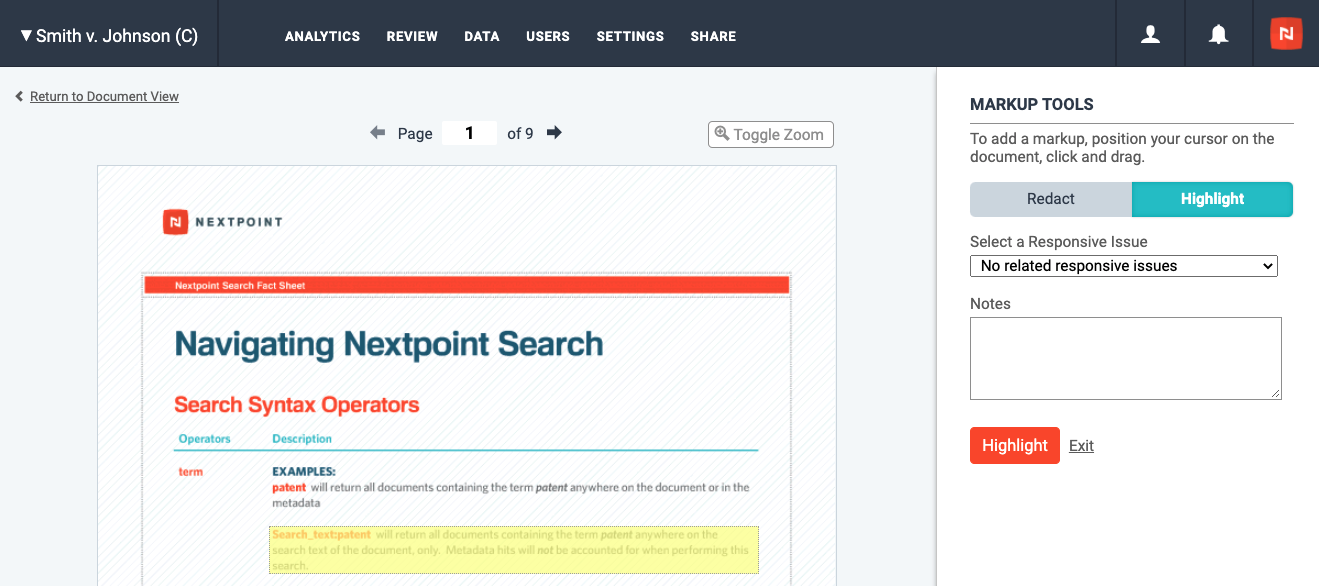The height and width of the screenshot is (586, 1319).
Task: Open the Data menu
Action: [482, 36]
